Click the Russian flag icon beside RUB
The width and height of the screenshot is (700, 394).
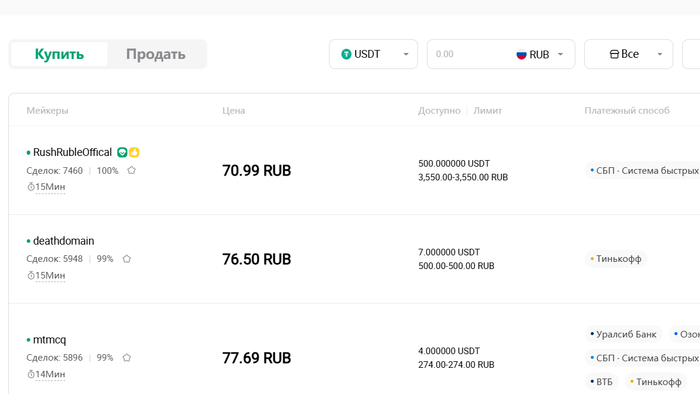tap(521, 54)
